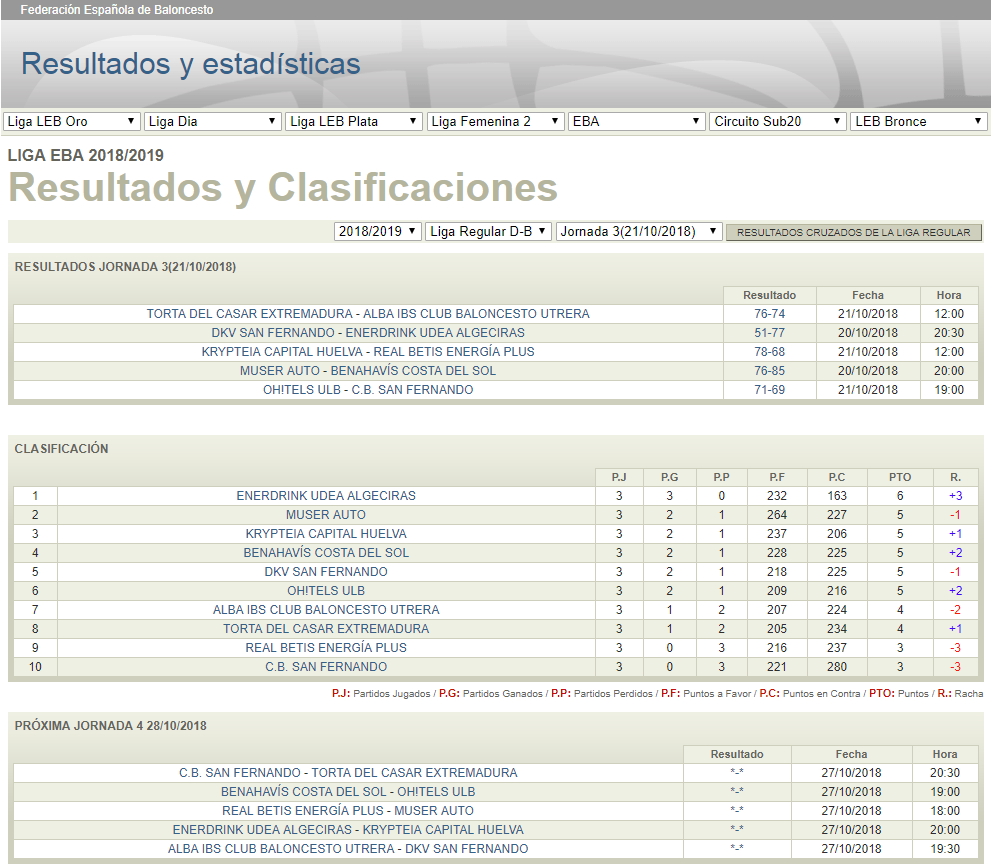Click Federación Española de Baloncesto header text
The height and width of the screenshot is (867, 993).
[x=117, y=10]
